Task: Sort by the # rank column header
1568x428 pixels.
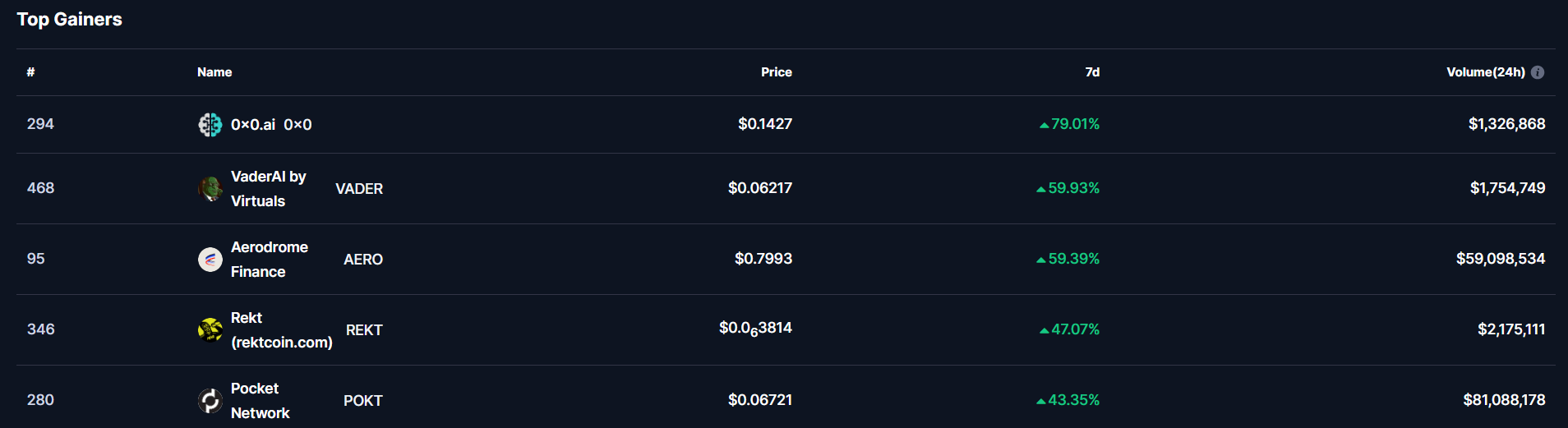Action: pos(30,72)
